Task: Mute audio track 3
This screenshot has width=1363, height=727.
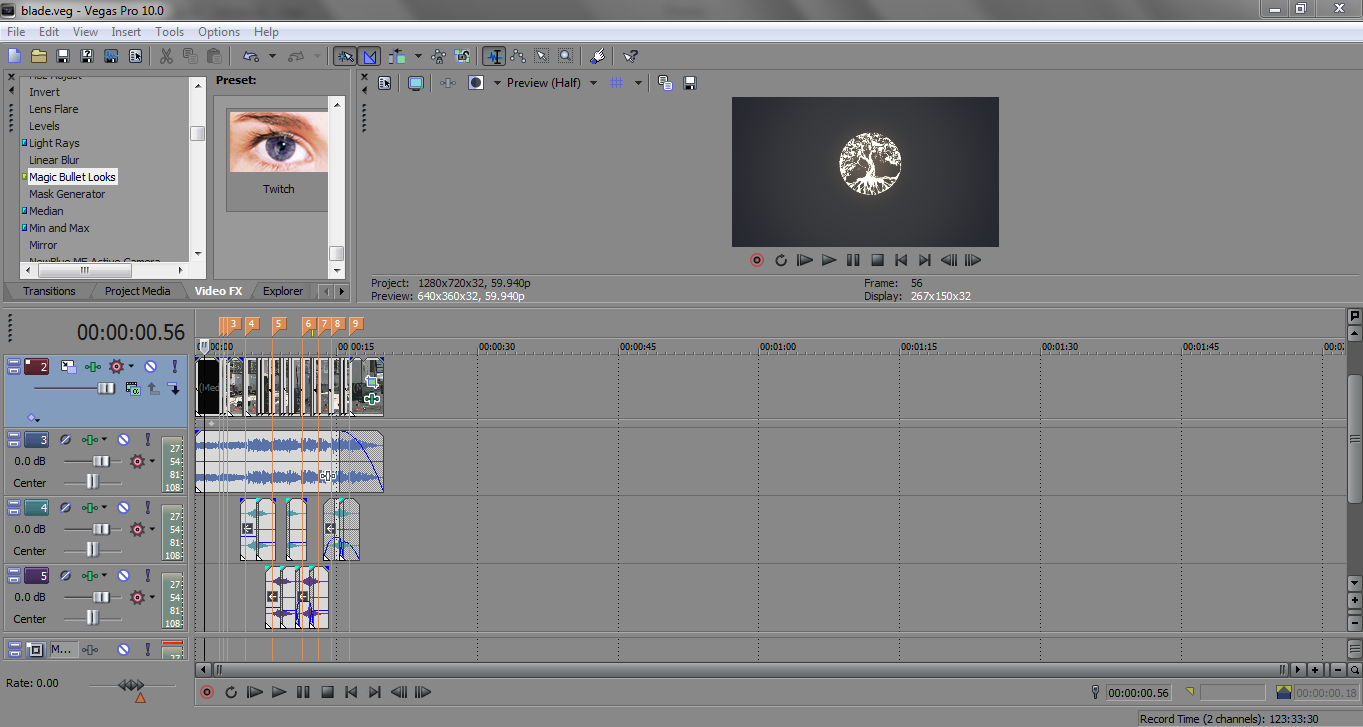Action: pos(124,439)
